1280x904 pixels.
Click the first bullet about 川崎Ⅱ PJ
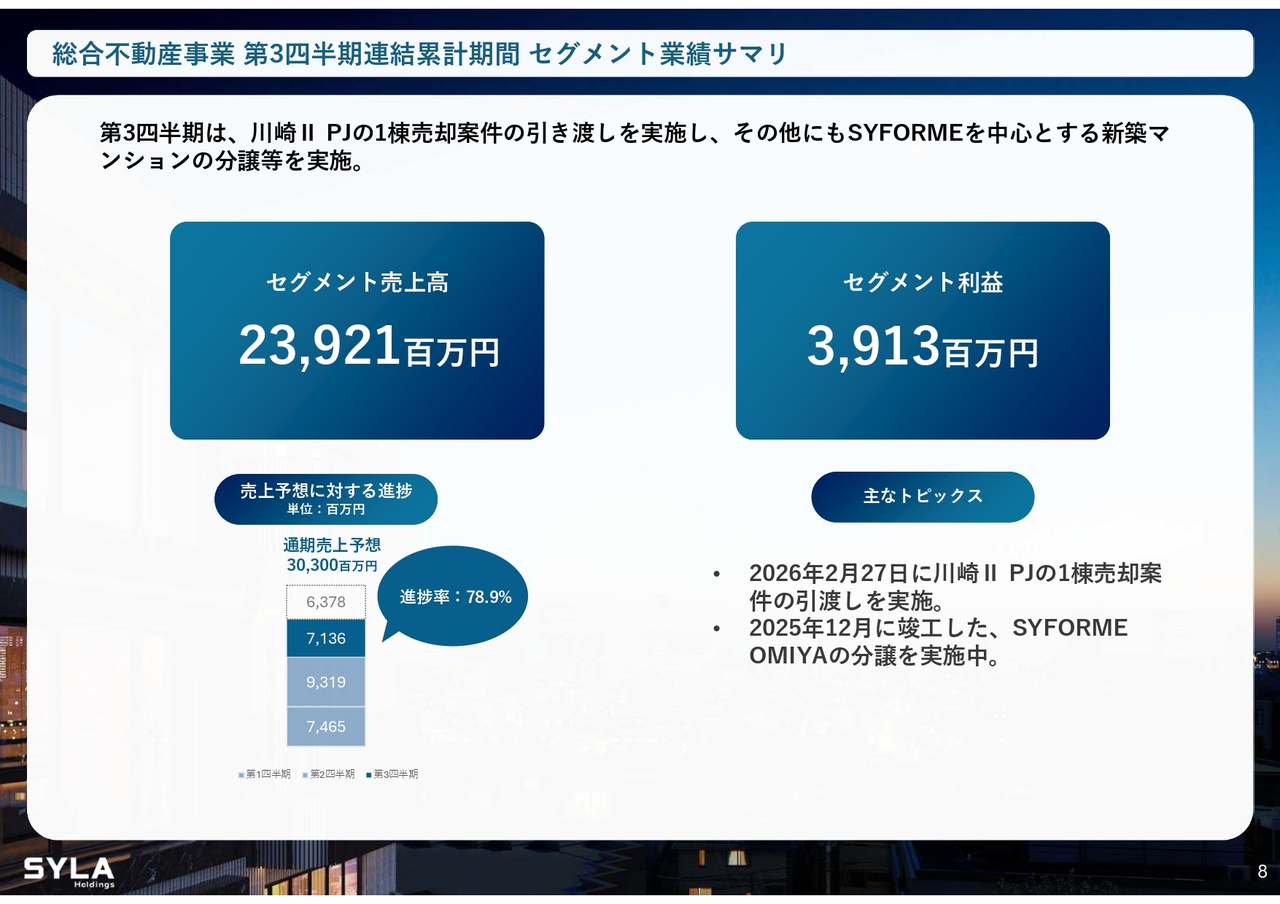pyautogui.click(x=954, y=588)
